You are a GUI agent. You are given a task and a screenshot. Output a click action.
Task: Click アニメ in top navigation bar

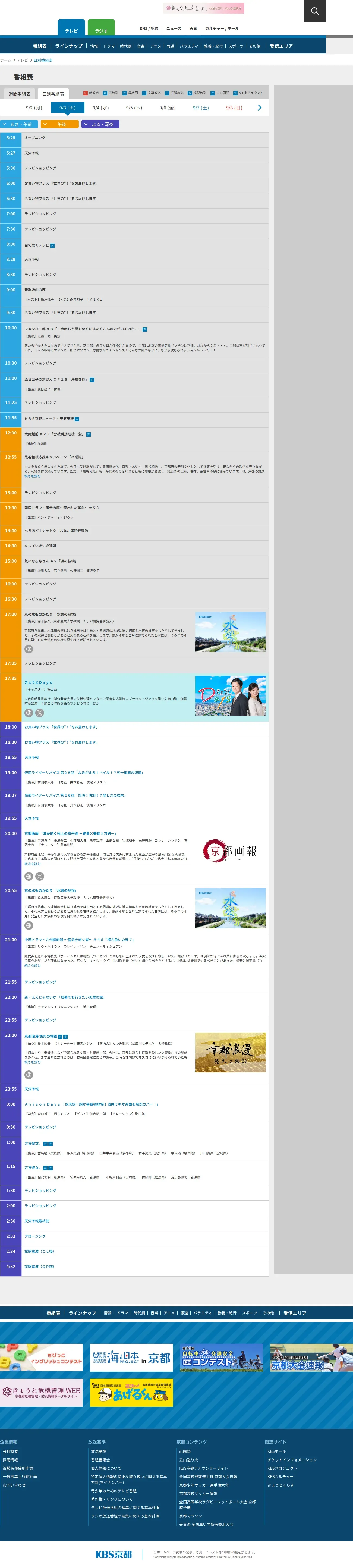click(x=156, y=46)
